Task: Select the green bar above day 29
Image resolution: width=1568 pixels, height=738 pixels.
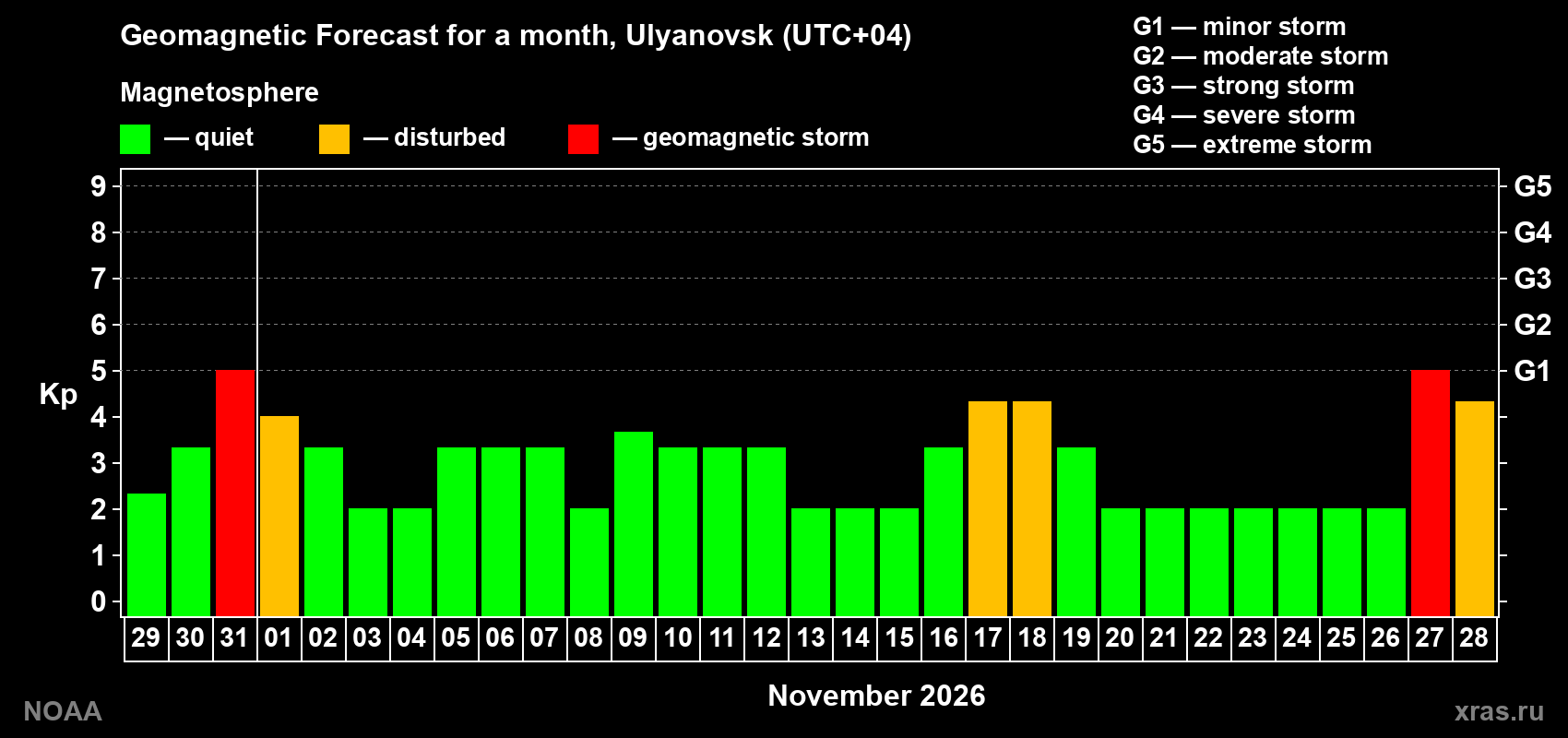Action: (x=147, y=555)
